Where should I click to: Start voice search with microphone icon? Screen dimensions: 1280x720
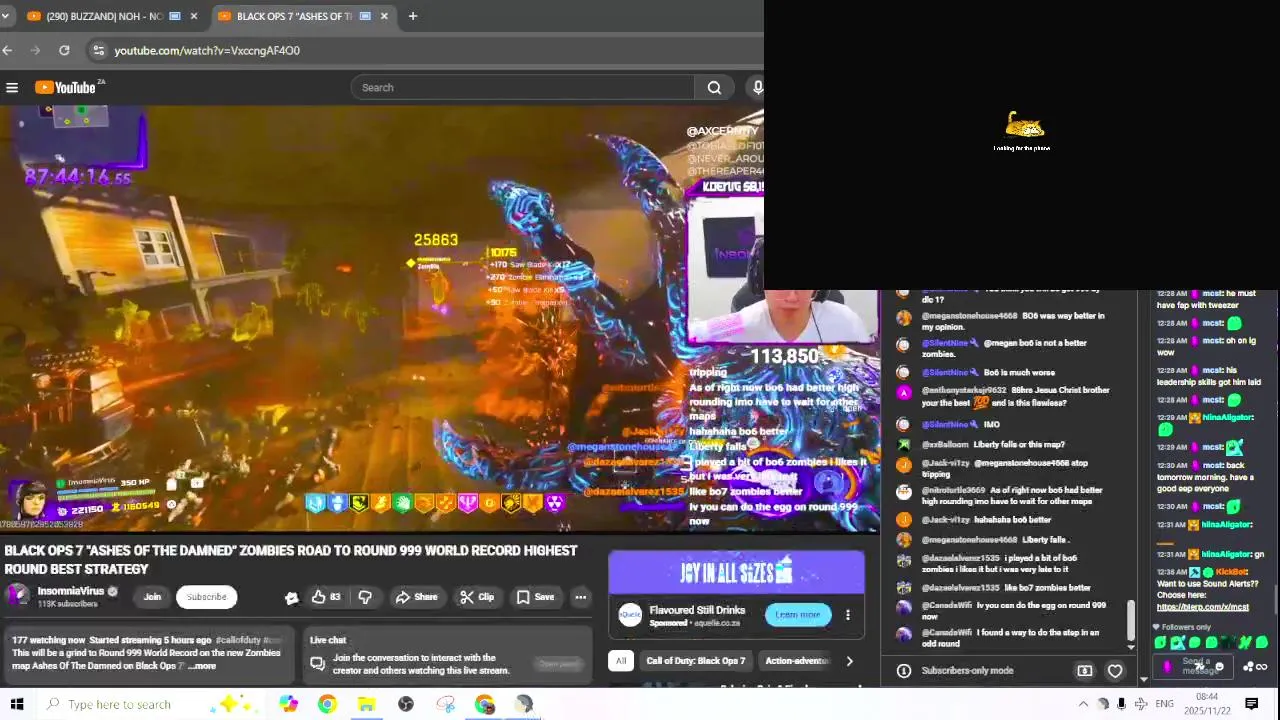[x=757, y=87]
